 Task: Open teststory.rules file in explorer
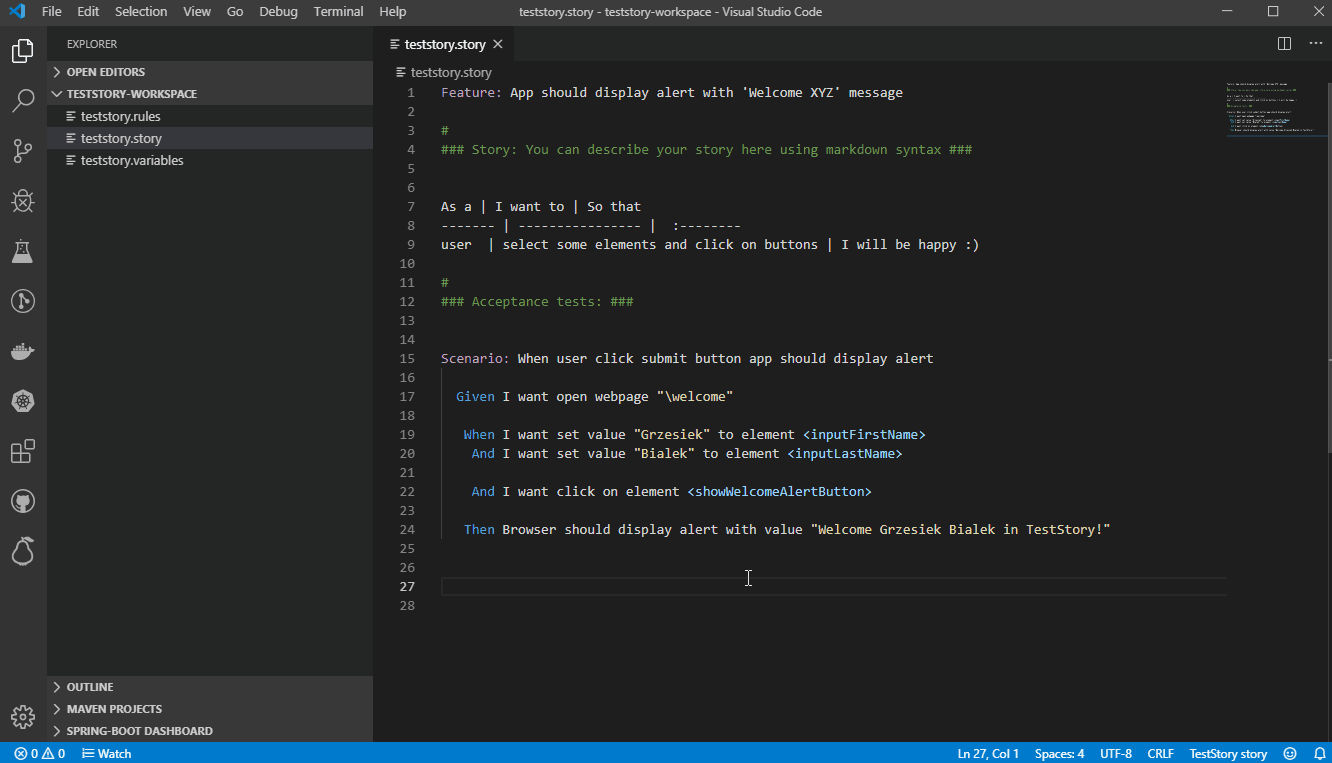[210, 116]
